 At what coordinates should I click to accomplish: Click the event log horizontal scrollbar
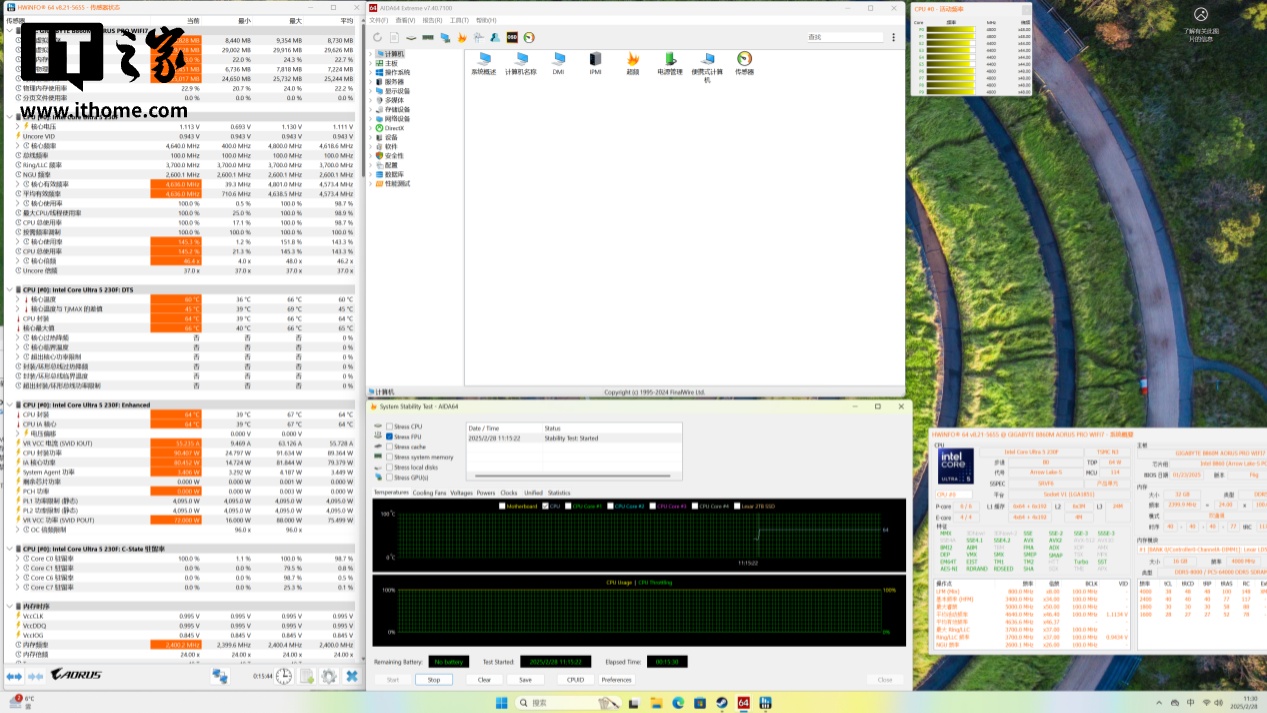[574, 474]
